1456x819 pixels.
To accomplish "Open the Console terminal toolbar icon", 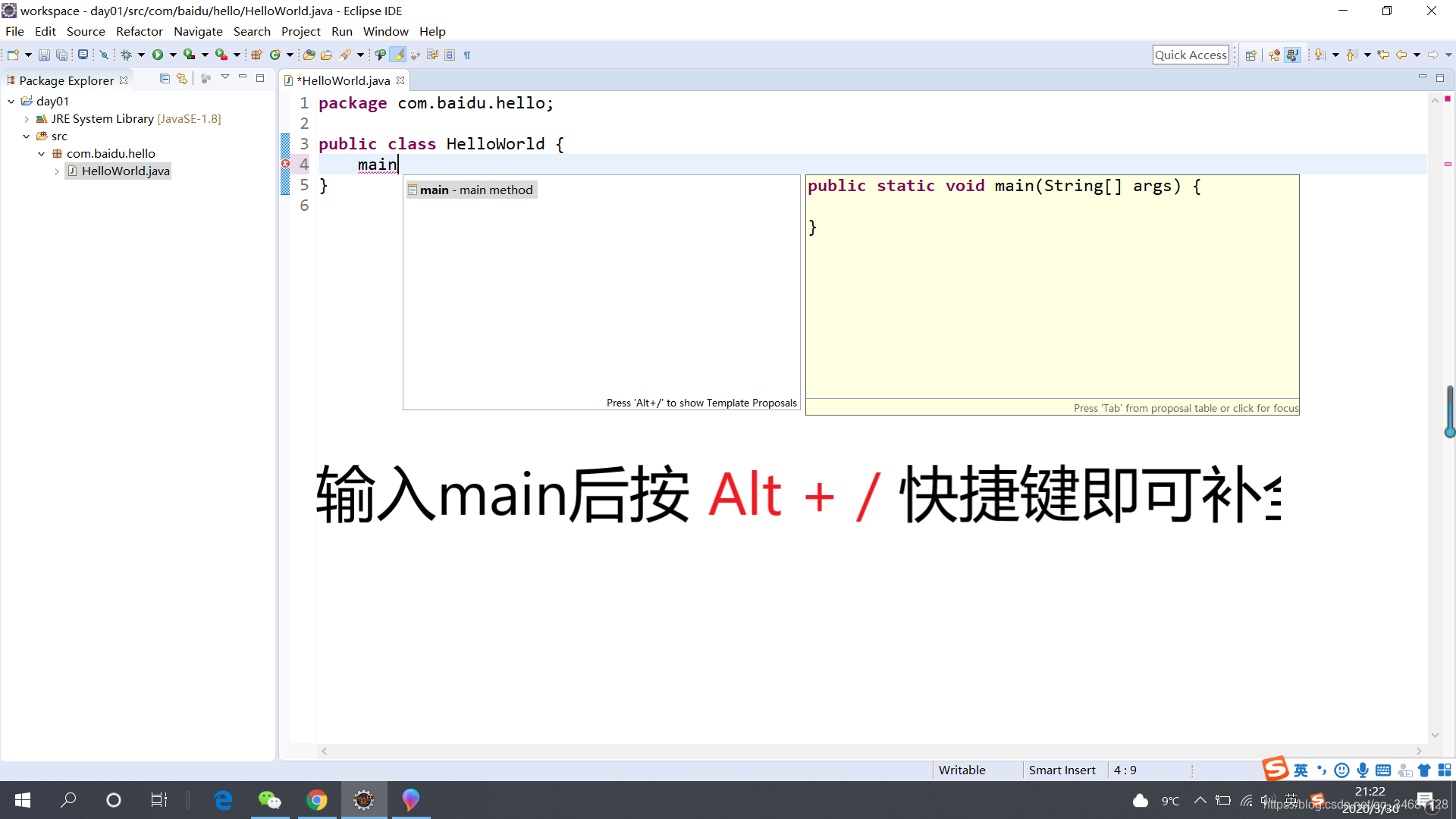I will (x=83, y=55).
